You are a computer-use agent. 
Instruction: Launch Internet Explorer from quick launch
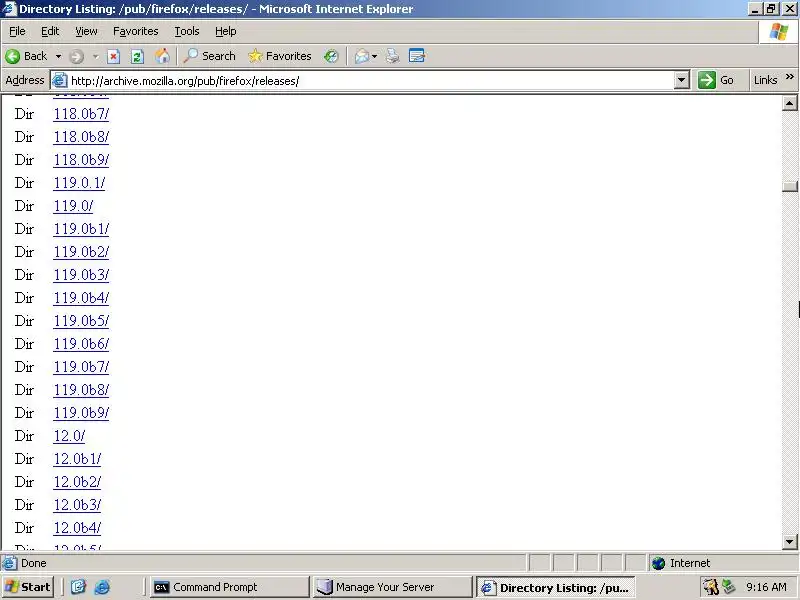(102, 587)
